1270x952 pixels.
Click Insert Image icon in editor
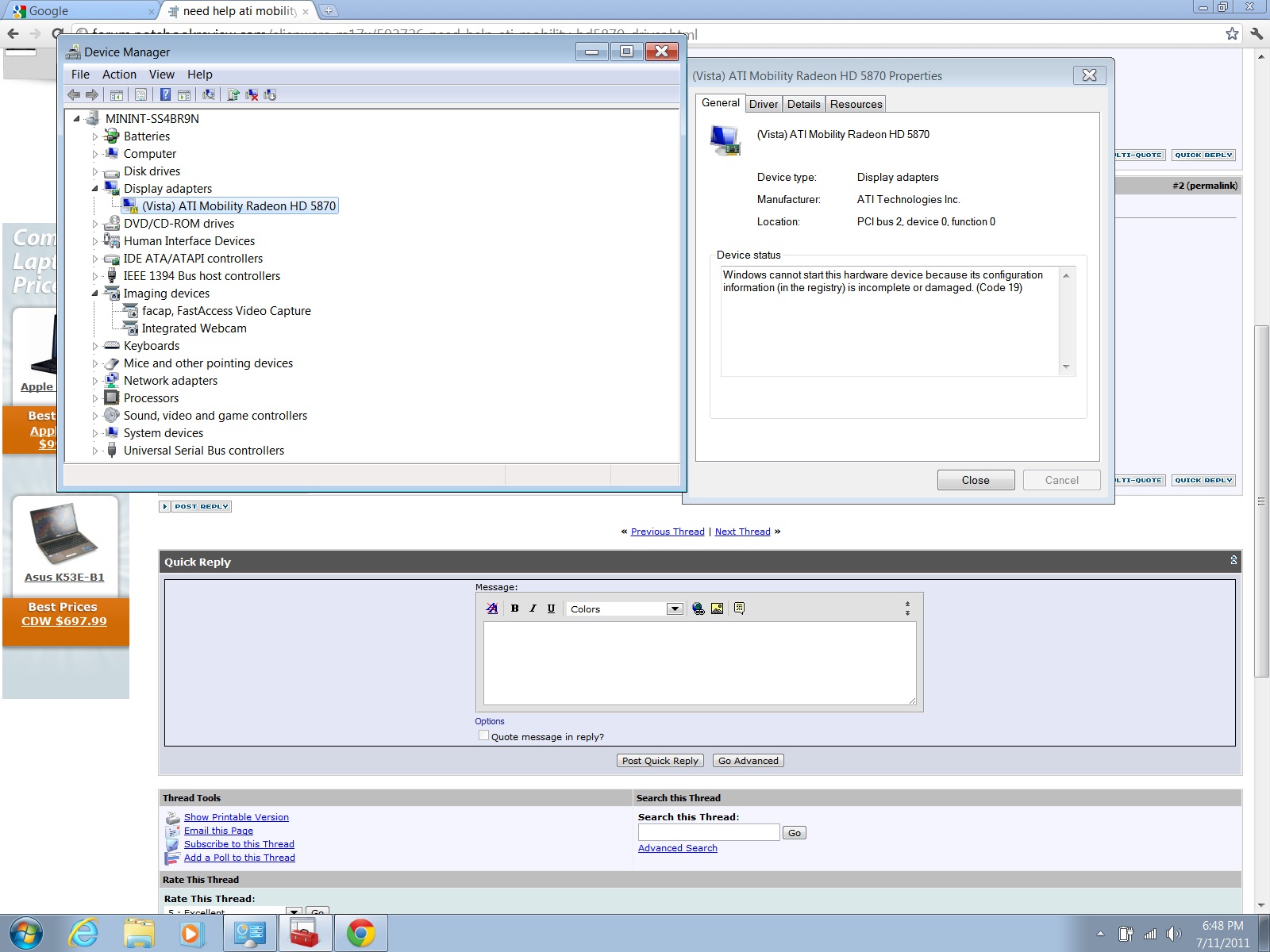click(718, 608)
